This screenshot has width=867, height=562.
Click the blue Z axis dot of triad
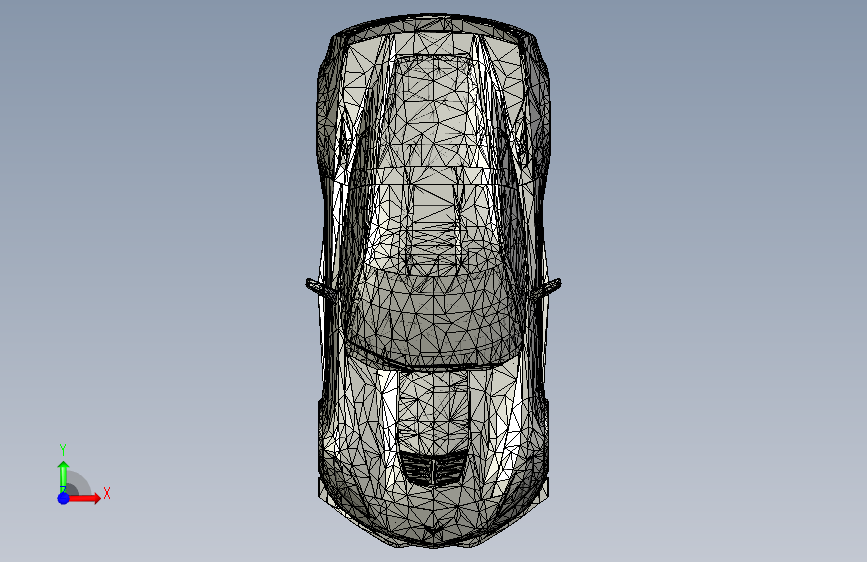point(64,498)
